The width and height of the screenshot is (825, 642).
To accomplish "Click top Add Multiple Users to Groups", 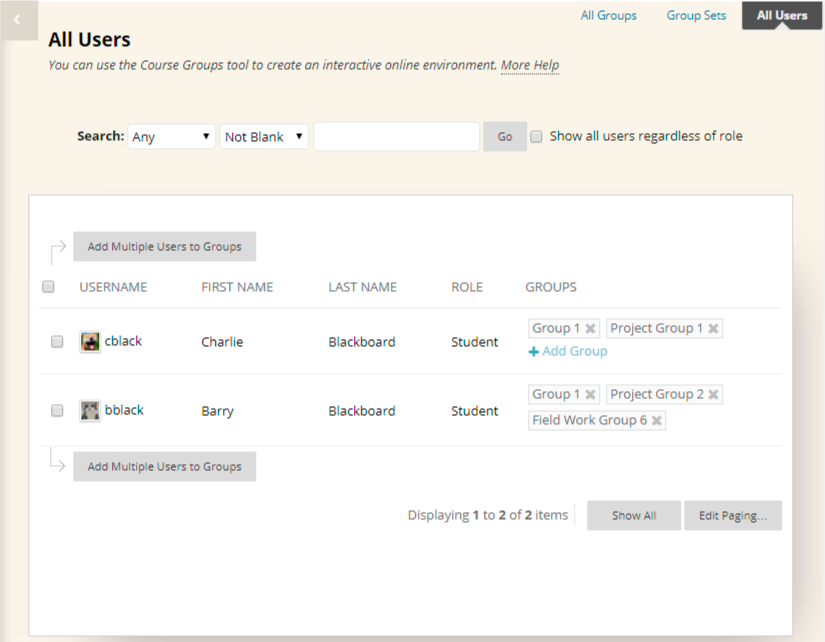I will [165, 246].
